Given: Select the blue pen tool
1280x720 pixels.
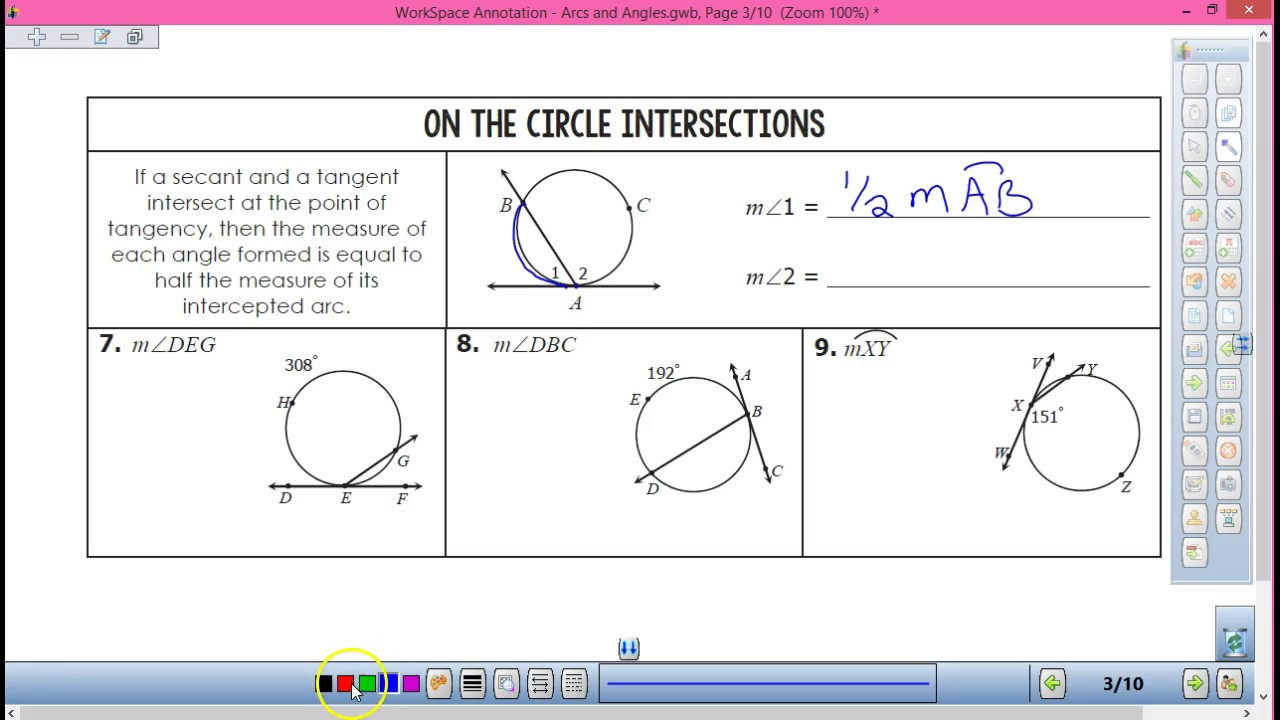Looking at the screenshot, I should coord(1228,147).
